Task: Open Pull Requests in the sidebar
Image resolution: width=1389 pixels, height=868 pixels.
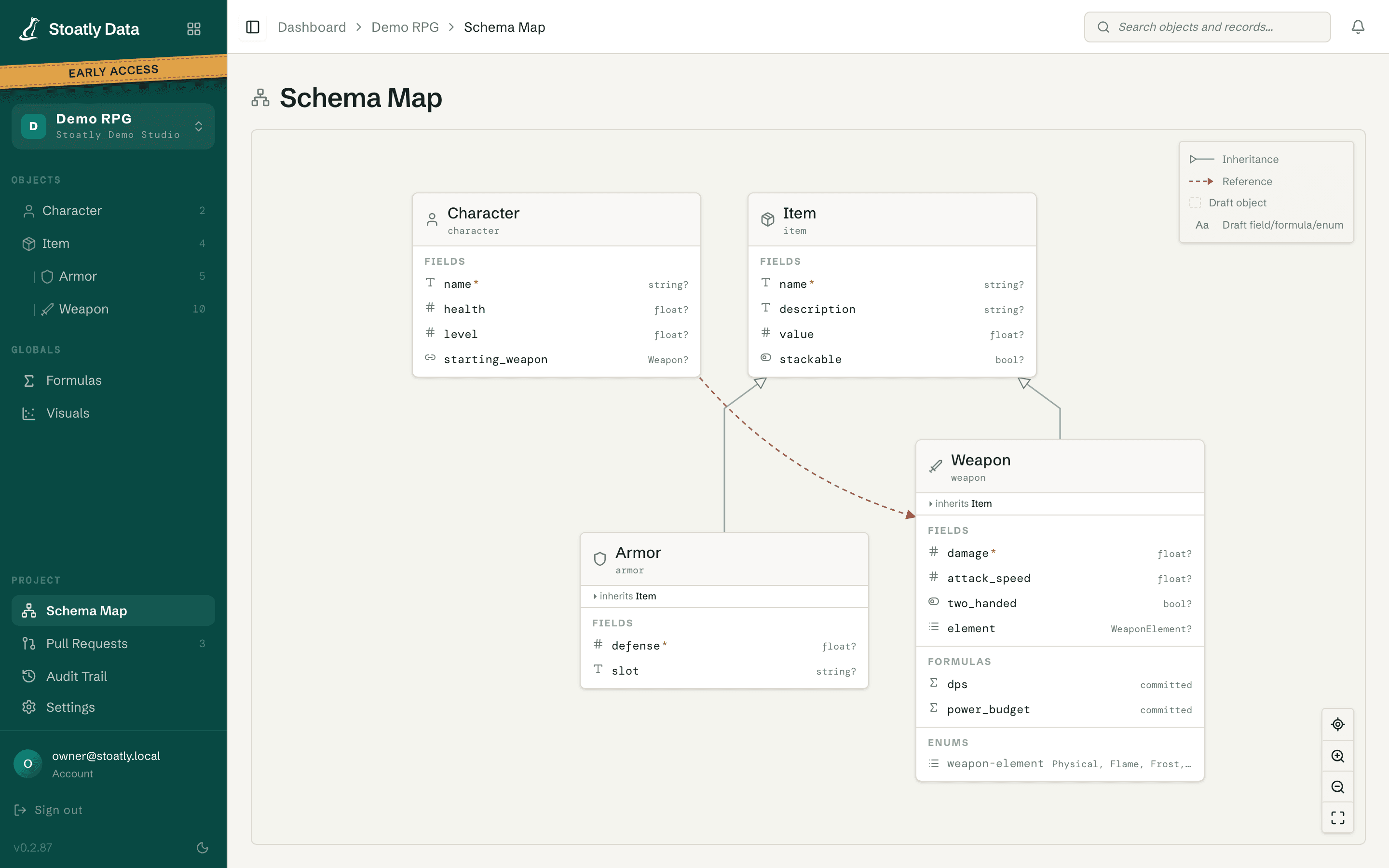Action: pyautogui.click(x=113, y=644)
